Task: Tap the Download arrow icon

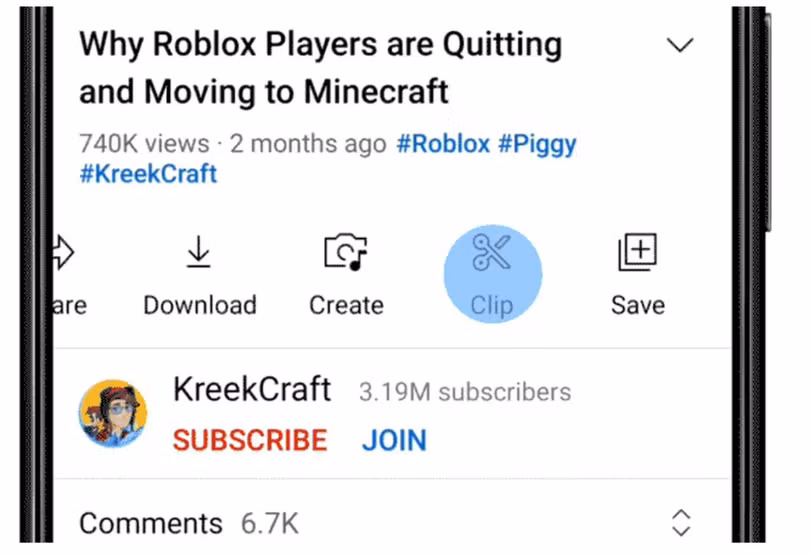Action: (x=199, y=252)
